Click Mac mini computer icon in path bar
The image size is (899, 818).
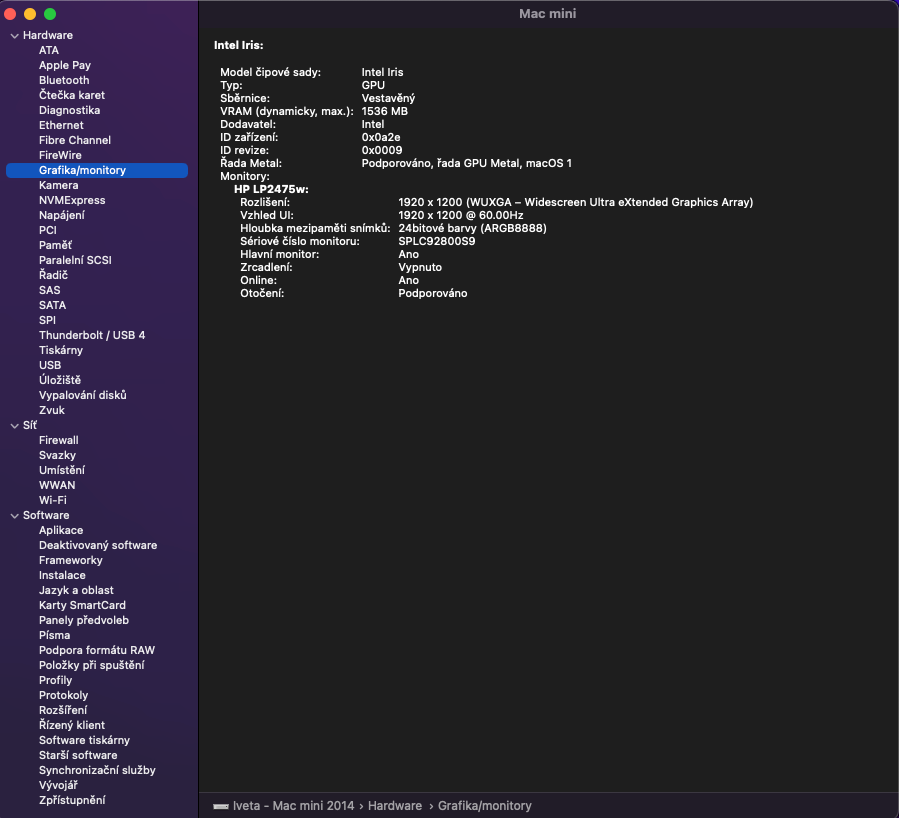221,806
